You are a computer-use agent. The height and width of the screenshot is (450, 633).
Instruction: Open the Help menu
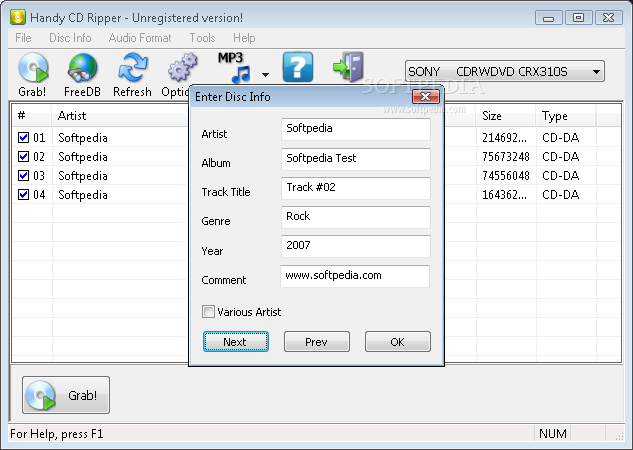pyautogui.click(x=244, y=38)
